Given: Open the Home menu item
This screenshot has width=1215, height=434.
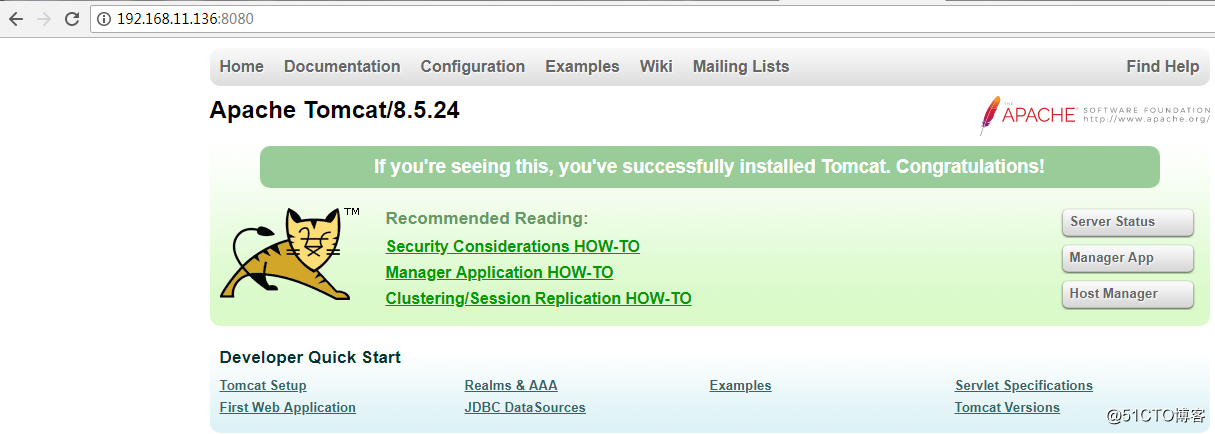Looking at the screenshot, I should [242, 67].
